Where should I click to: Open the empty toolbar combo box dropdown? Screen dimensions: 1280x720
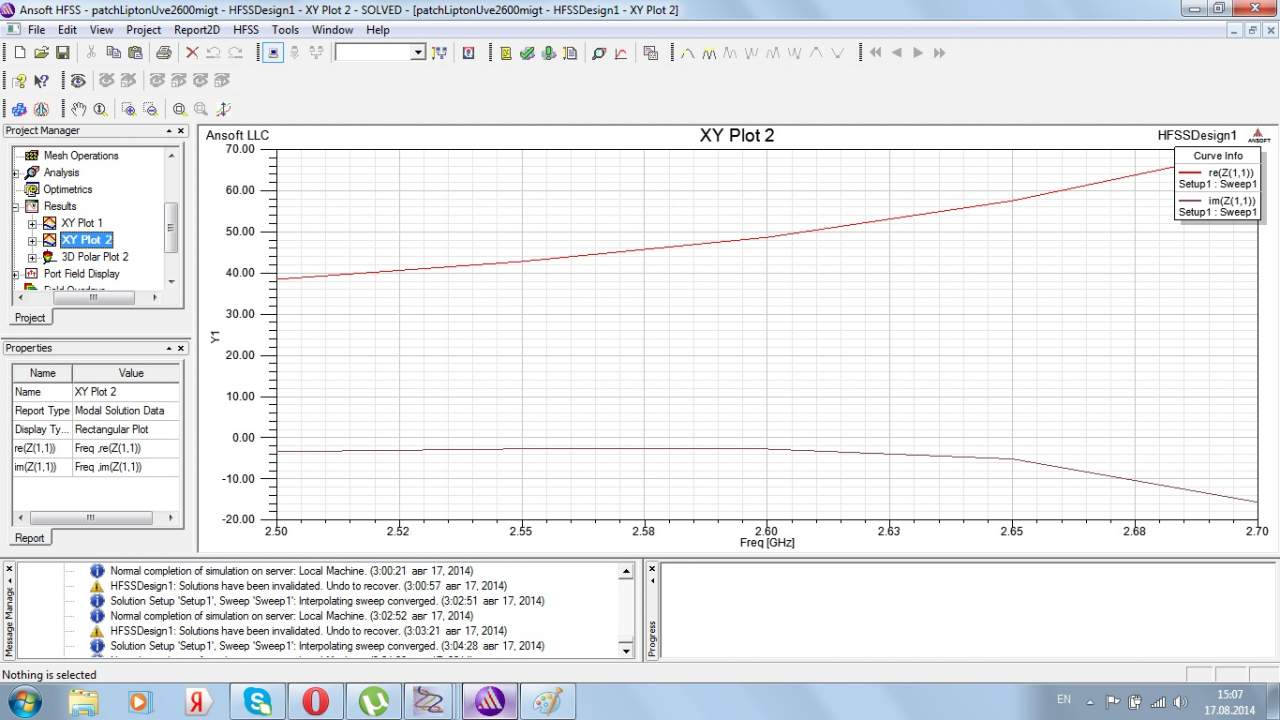418,53
